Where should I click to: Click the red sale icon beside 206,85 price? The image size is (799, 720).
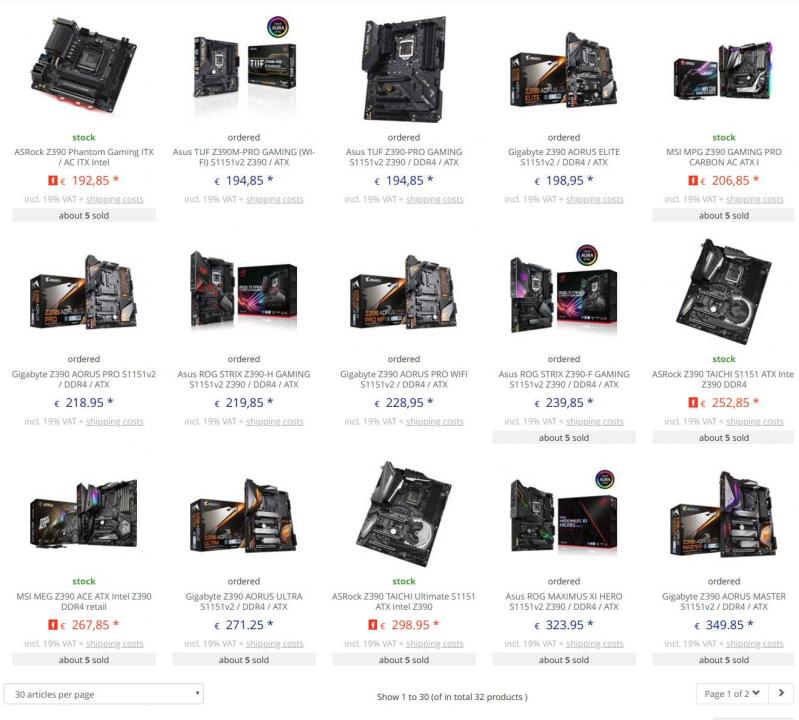[693, 180]
